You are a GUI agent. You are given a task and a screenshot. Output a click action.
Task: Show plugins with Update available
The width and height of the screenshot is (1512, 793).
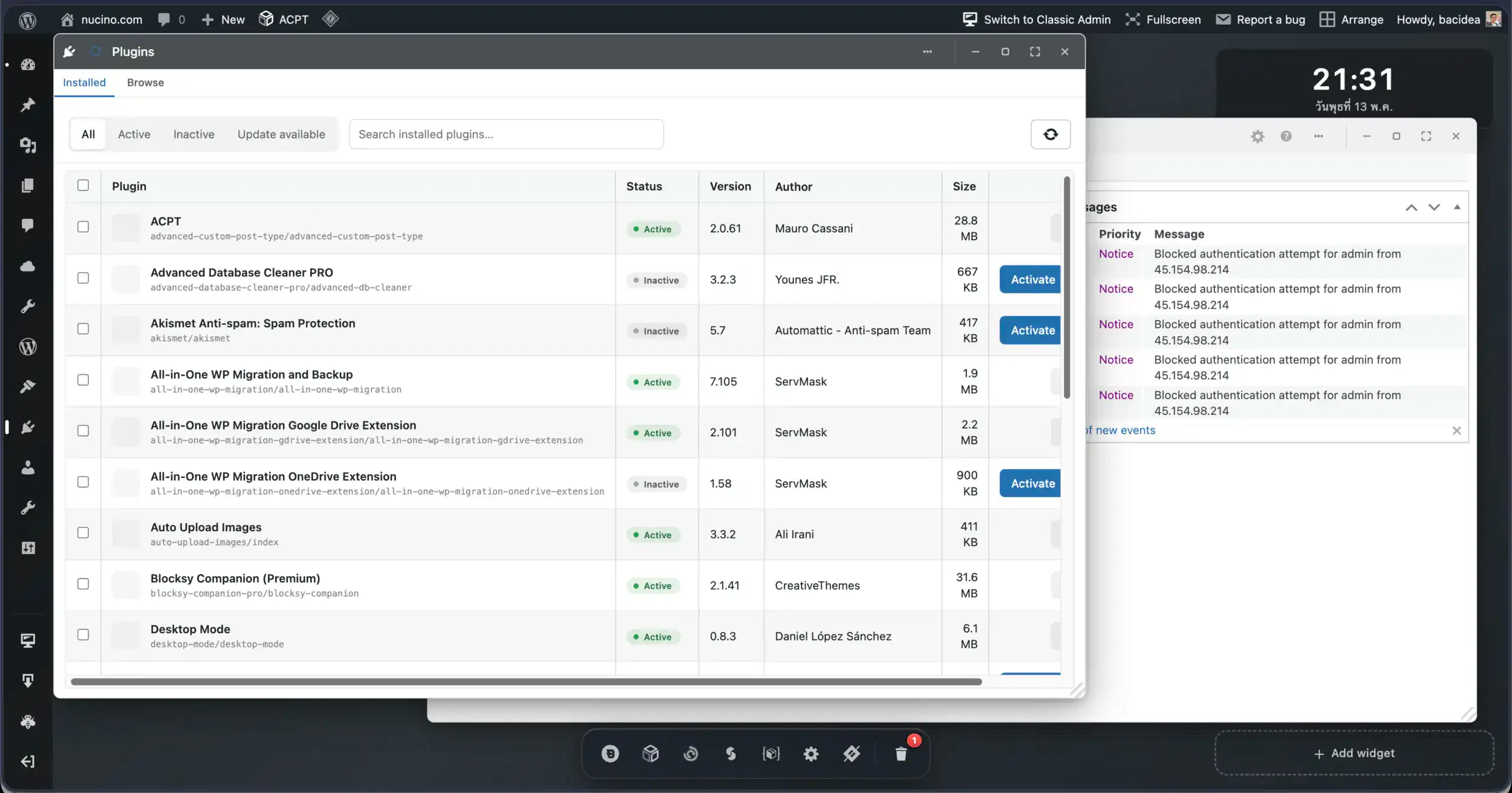pos(281,134)
